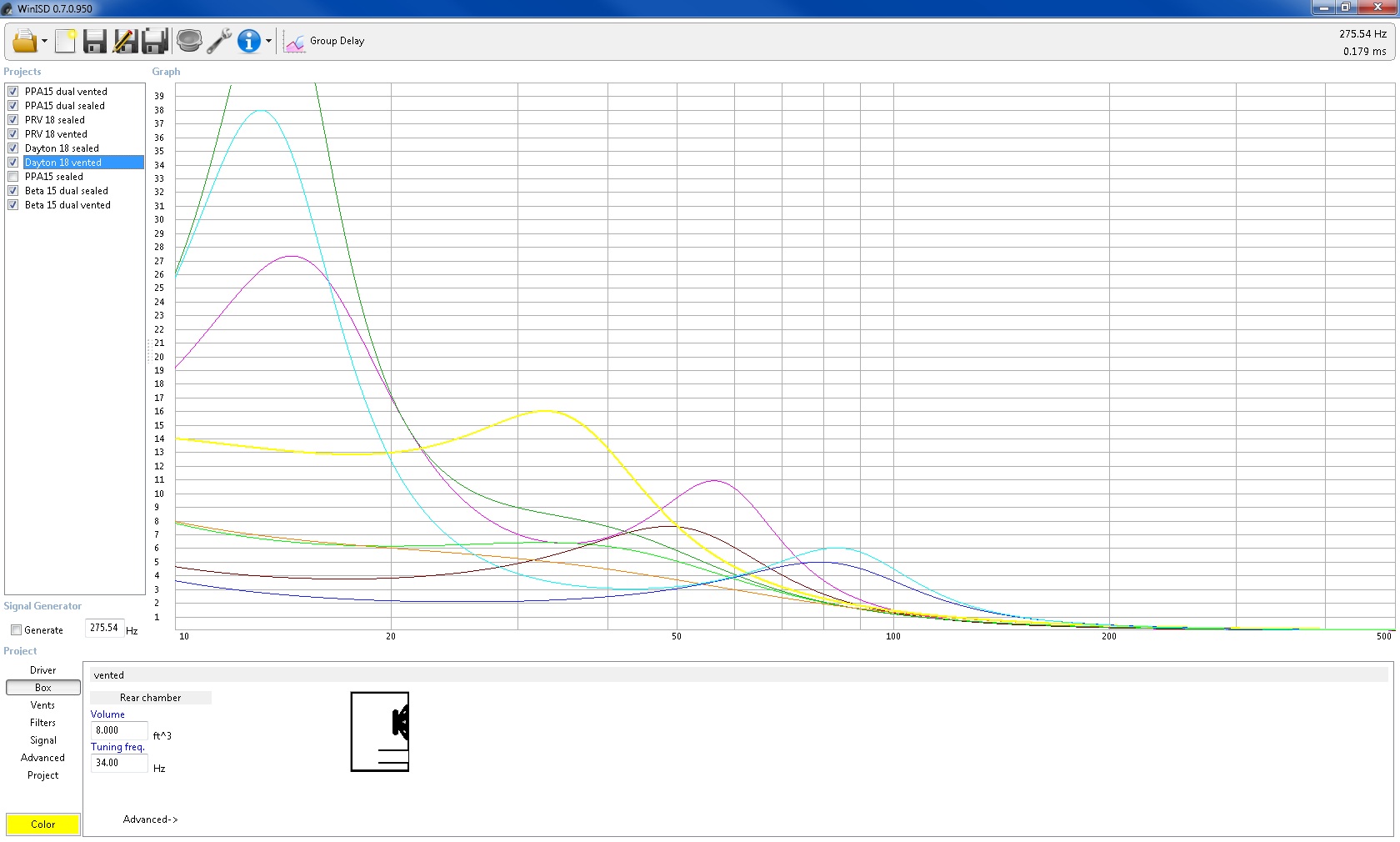Select the Beta 15 dual vented project name
Image resolution: width=1400 pixels, height=842 pixels.
point(67,205)
